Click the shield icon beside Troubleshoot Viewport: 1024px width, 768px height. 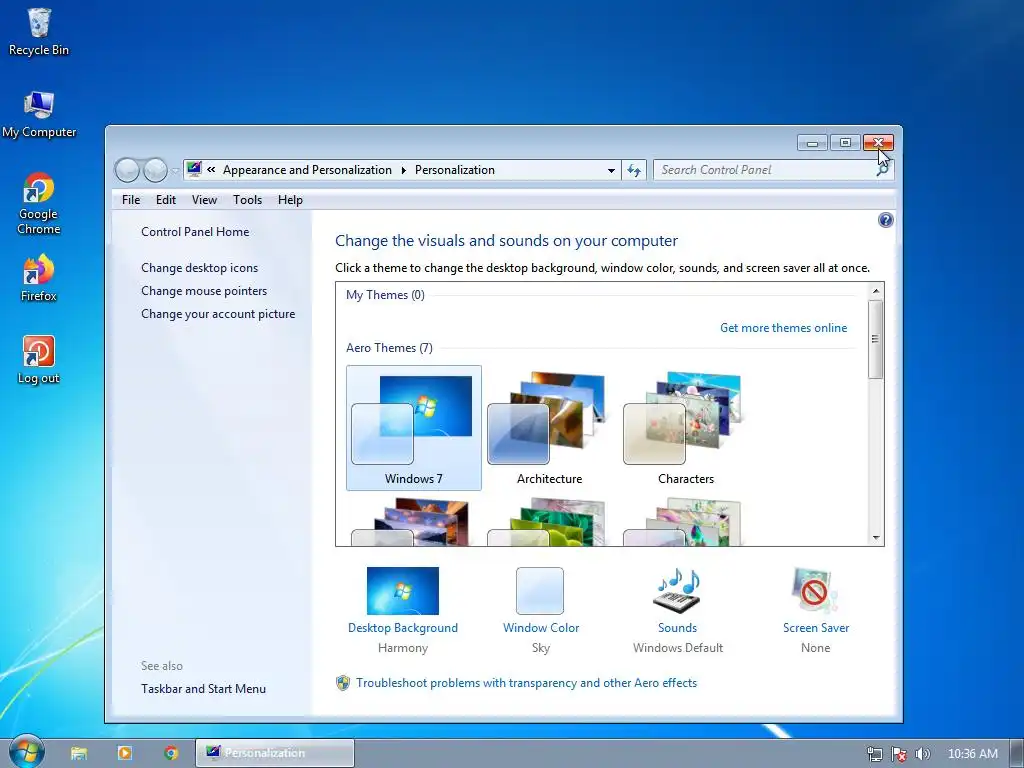[343, 683]
